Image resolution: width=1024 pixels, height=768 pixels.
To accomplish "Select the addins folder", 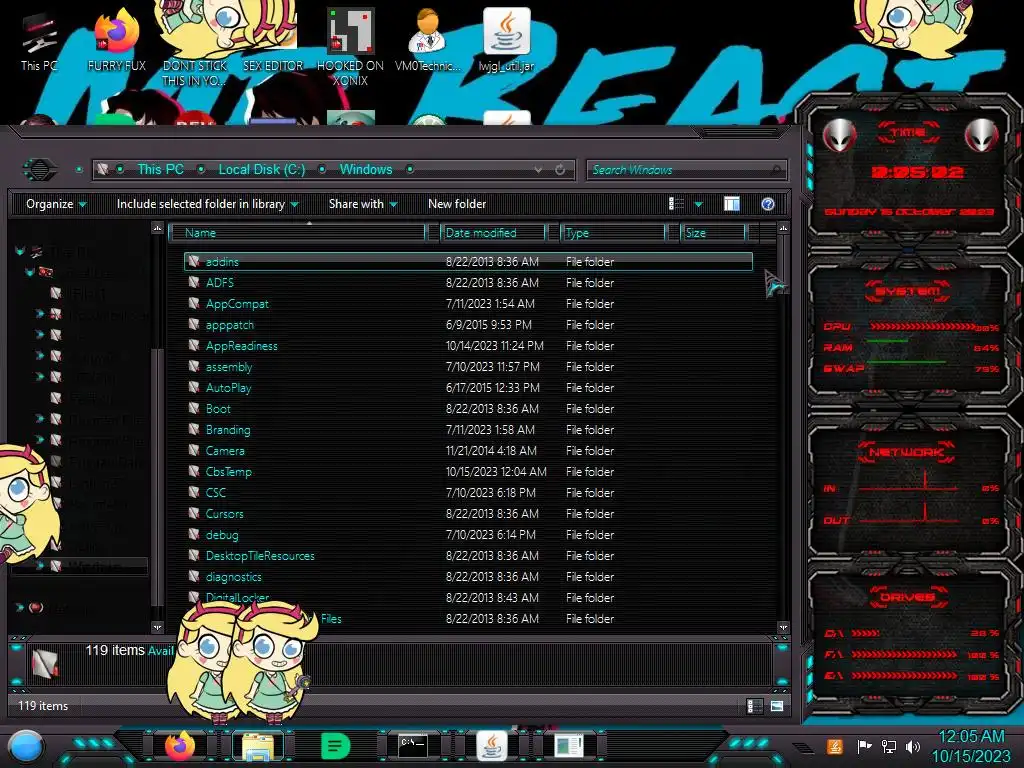I will click(x=468, y=262).
